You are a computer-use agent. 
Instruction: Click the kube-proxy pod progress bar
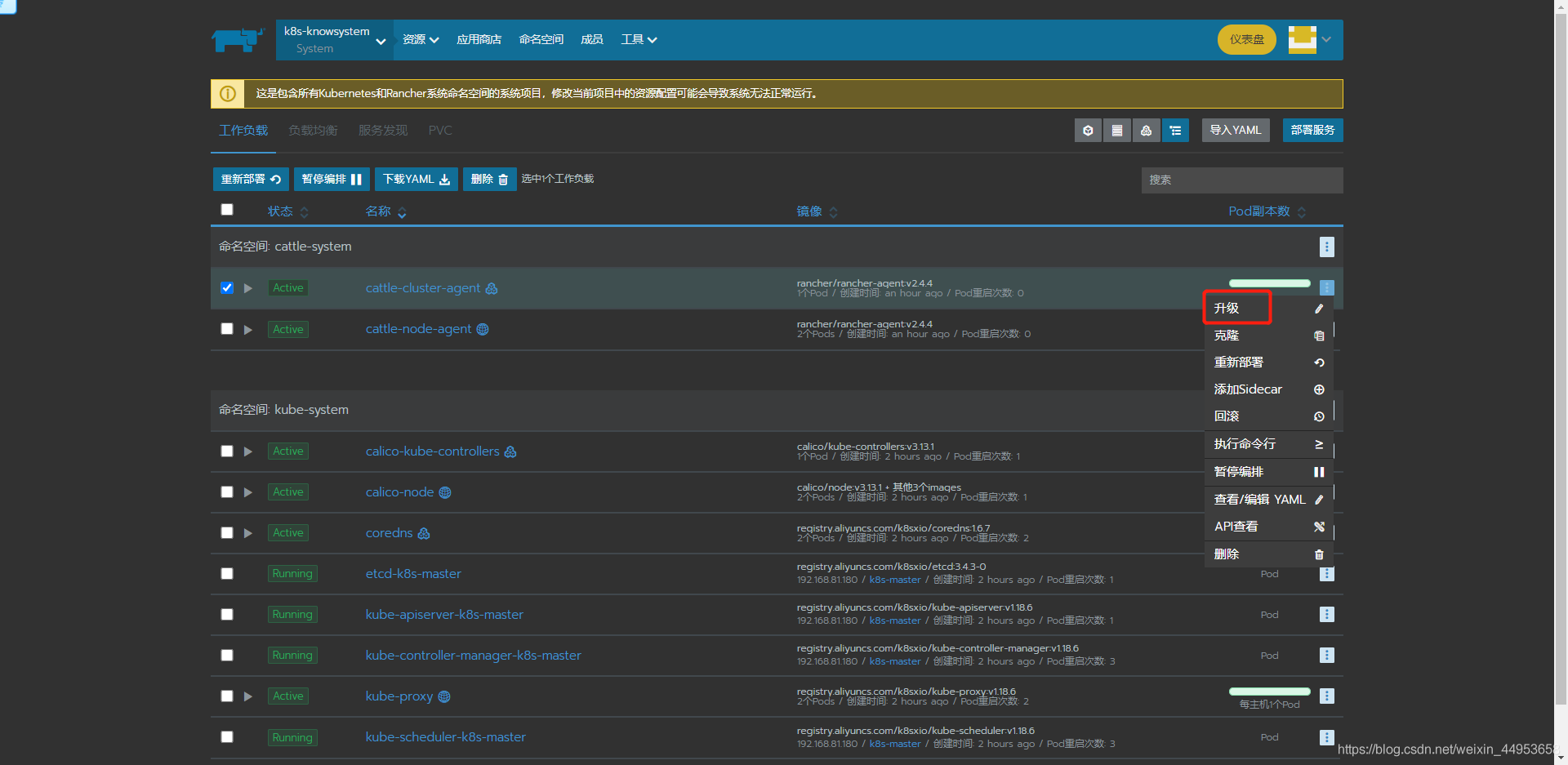1269,692
